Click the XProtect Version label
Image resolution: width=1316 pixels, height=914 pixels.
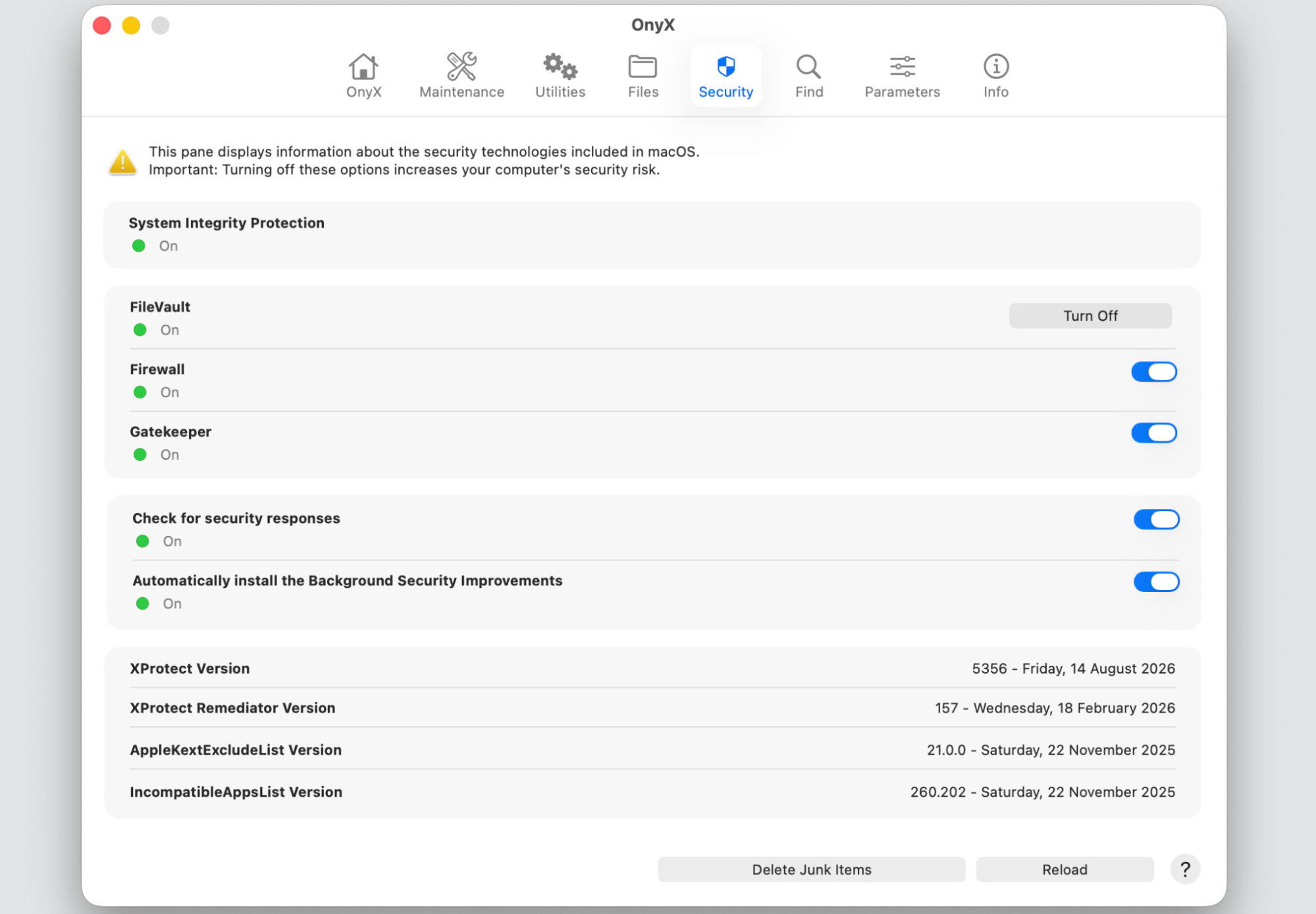pos(190,668)
